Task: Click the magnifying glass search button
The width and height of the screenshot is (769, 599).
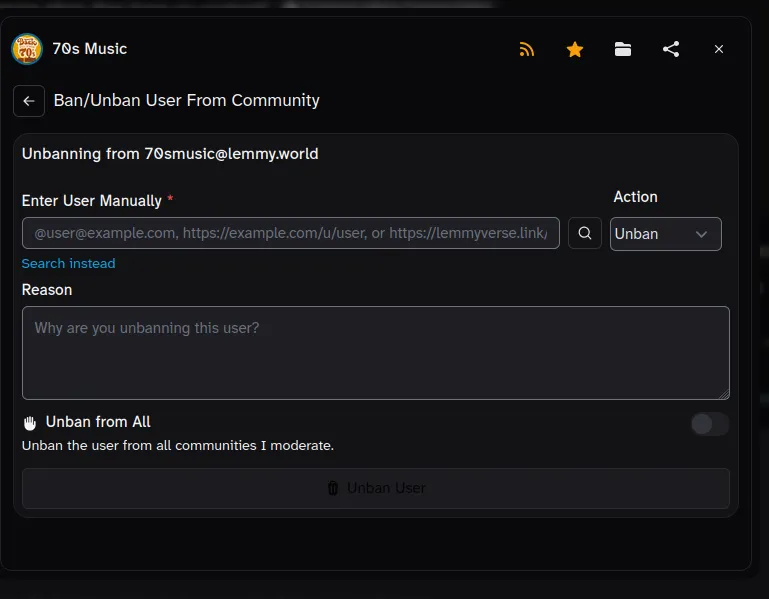Action: 585,234
